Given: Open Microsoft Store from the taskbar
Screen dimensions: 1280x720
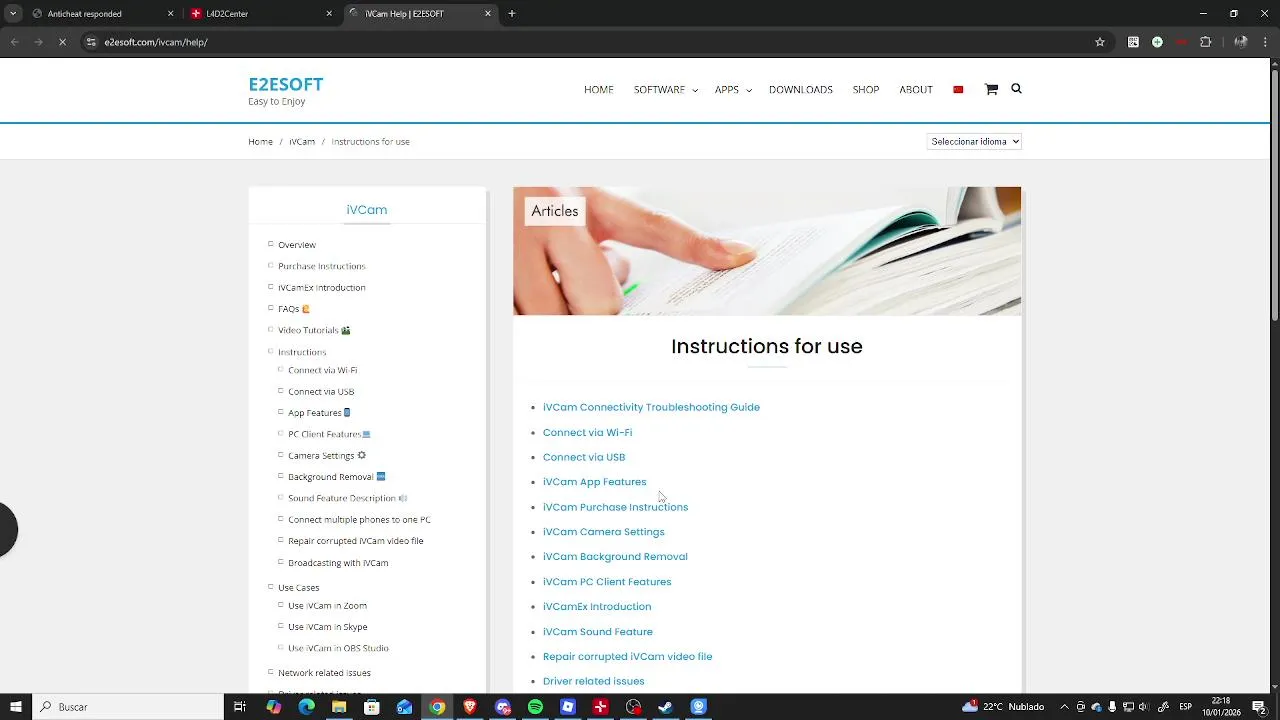Looking at the screenshot, I should pos(372,707).
